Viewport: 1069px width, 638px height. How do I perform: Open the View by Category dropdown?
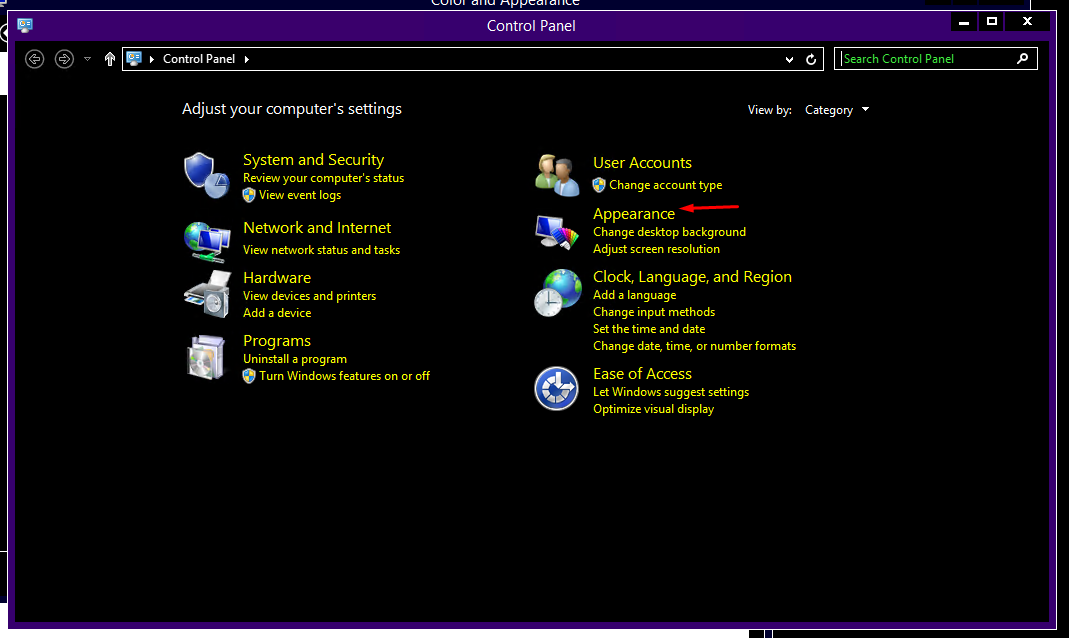click(x=837, y=110)
